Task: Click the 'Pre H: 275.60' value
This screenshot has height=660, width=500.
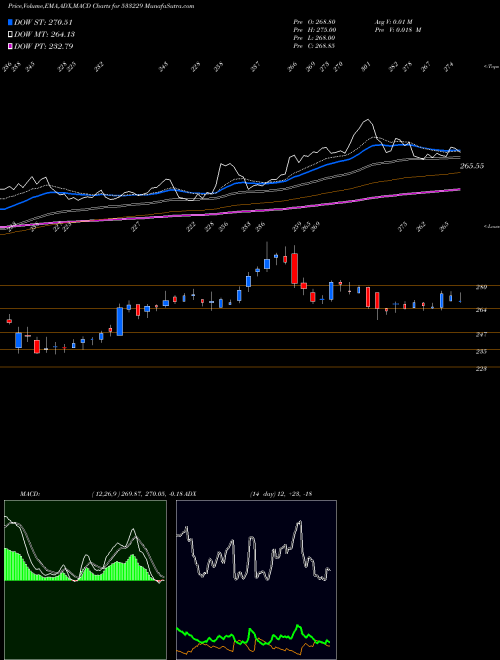Action: (314, 30)
